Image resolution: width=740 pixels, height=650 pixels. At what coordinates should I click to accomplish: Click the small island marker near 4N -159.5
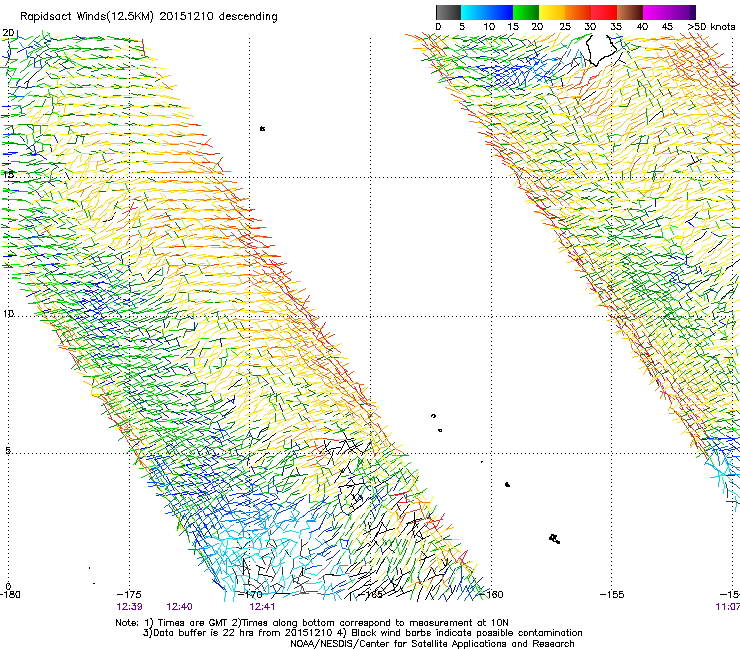click(x=507, y=484)
